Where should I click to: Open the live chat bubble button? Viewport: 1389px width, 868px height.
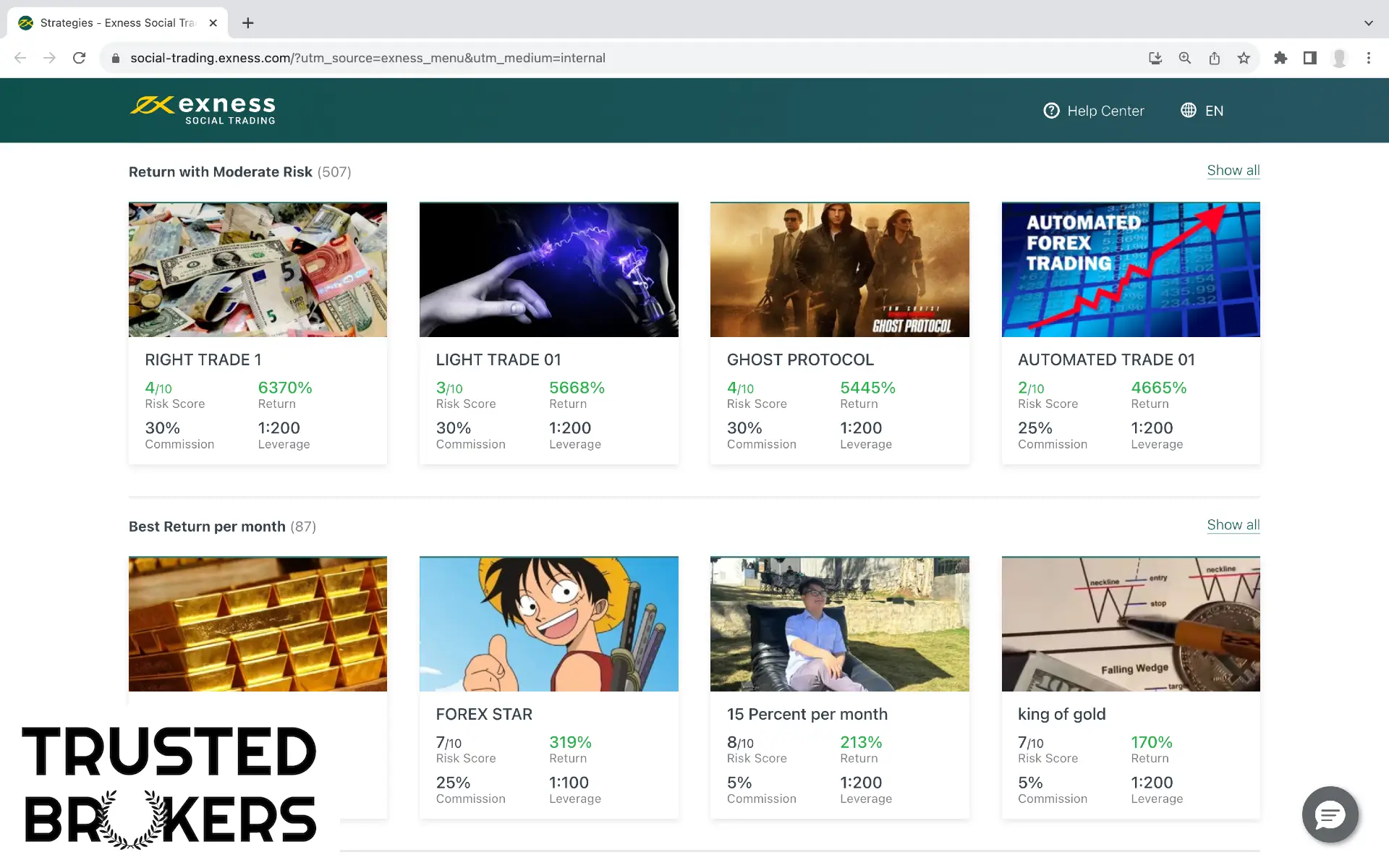point(1330,814)
